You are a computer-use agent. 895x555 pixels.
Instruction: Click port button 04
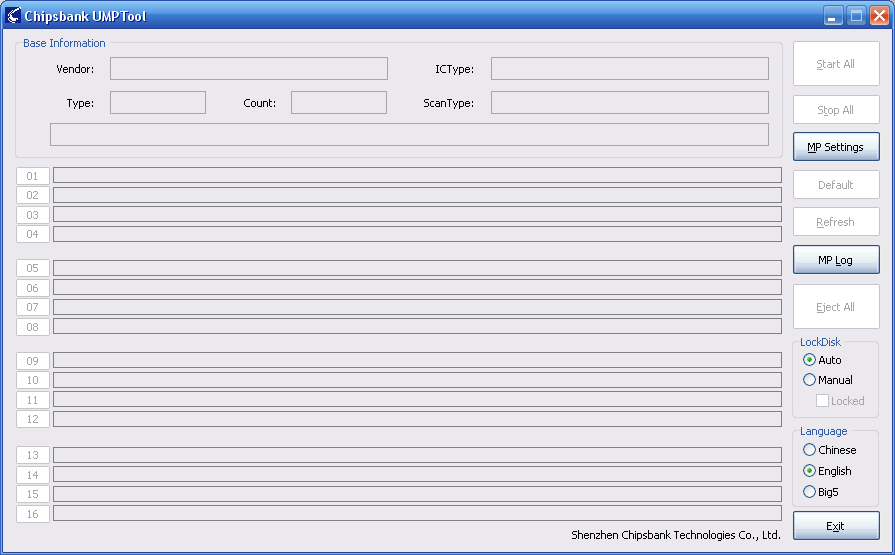tap(33, 234)
